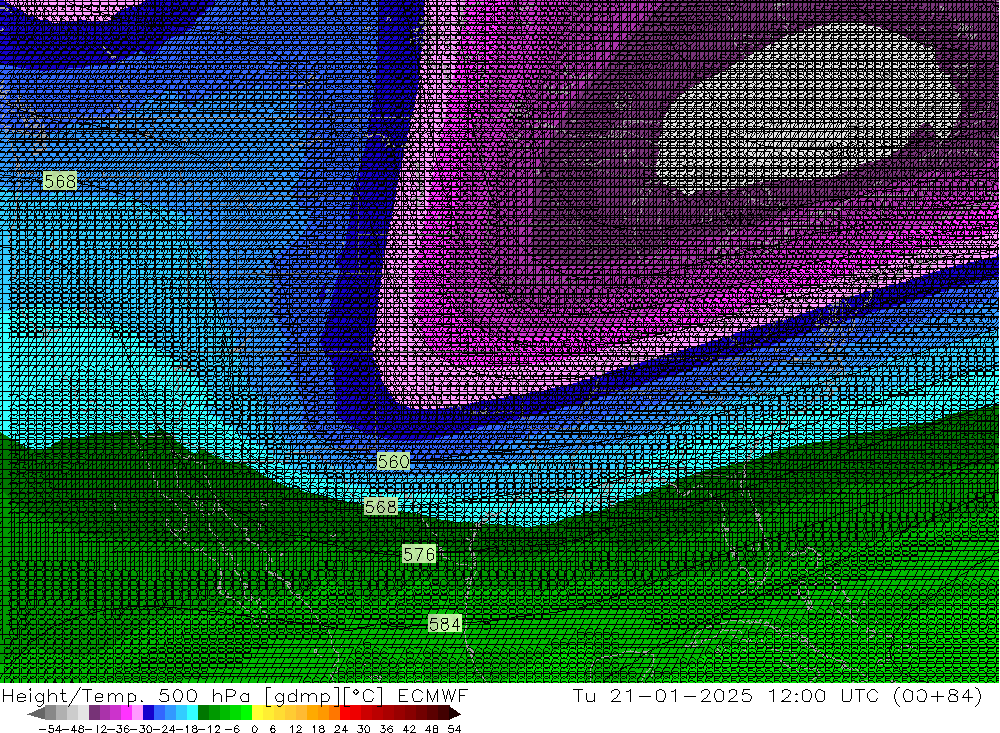Click the '-54' legend scale value
Image resolution: width=1000 pixels, height=733 pixels.
click(50, 729)
